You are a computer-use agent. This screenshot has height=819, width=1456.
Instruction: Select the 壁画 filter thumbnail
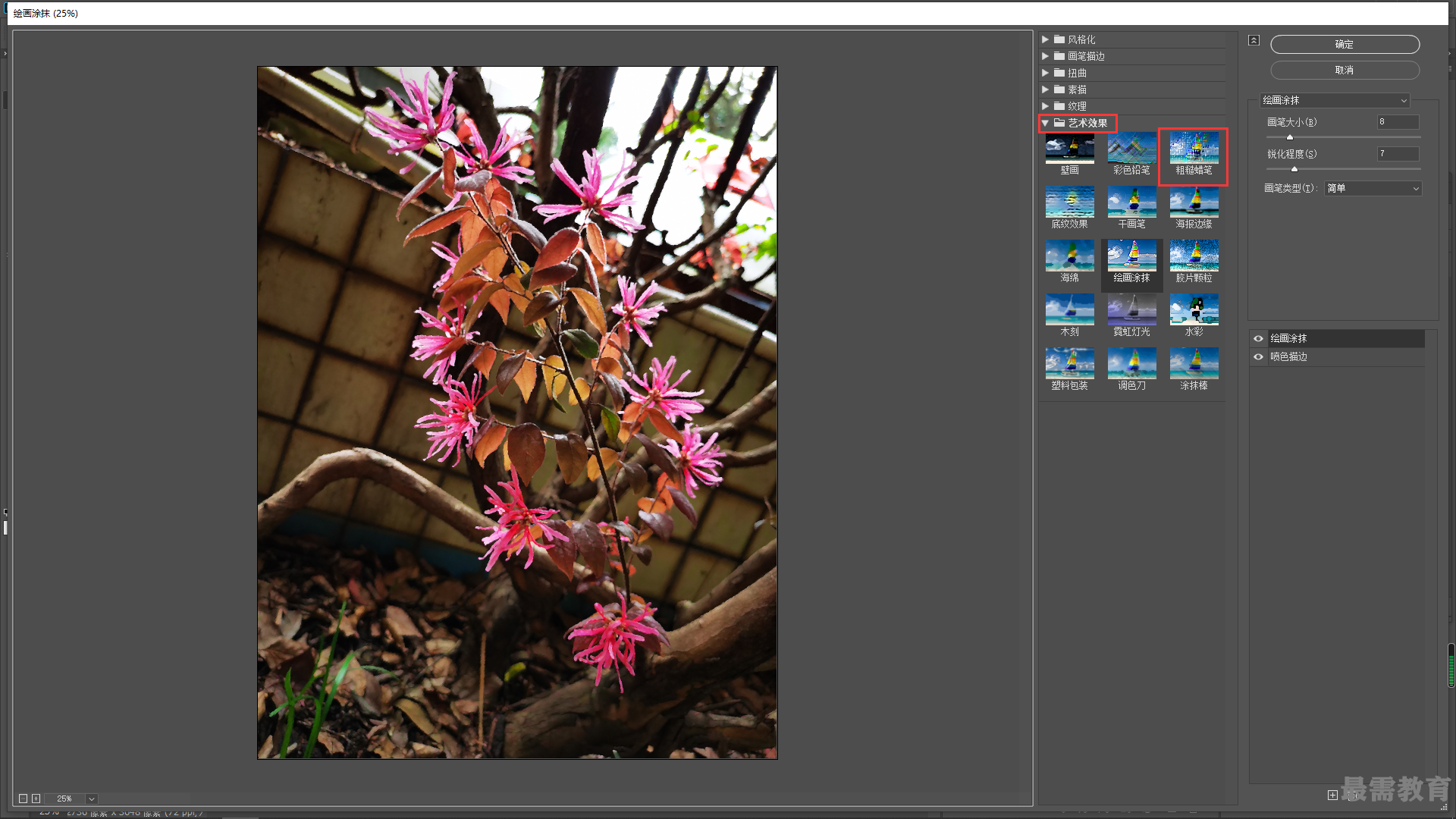pos(1069,149)
